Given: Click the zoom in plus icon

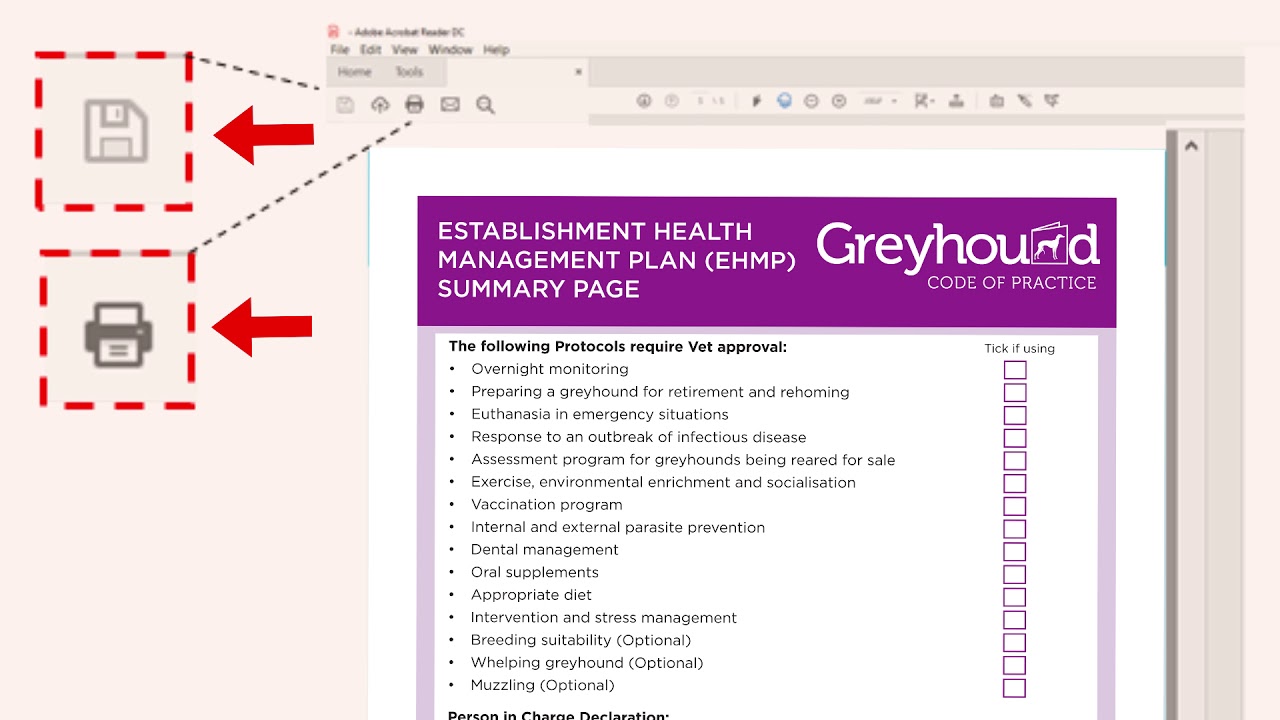Looking at the screenshot, I should point(839,101).
